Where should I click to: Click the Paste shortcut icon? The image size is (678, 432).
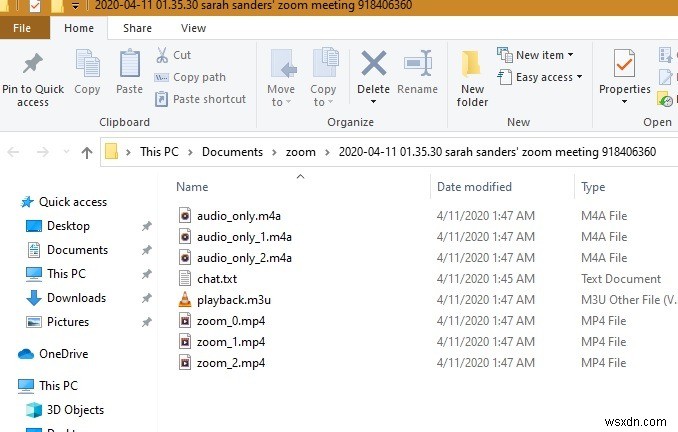pyautogui.click(x=161, y=99)
